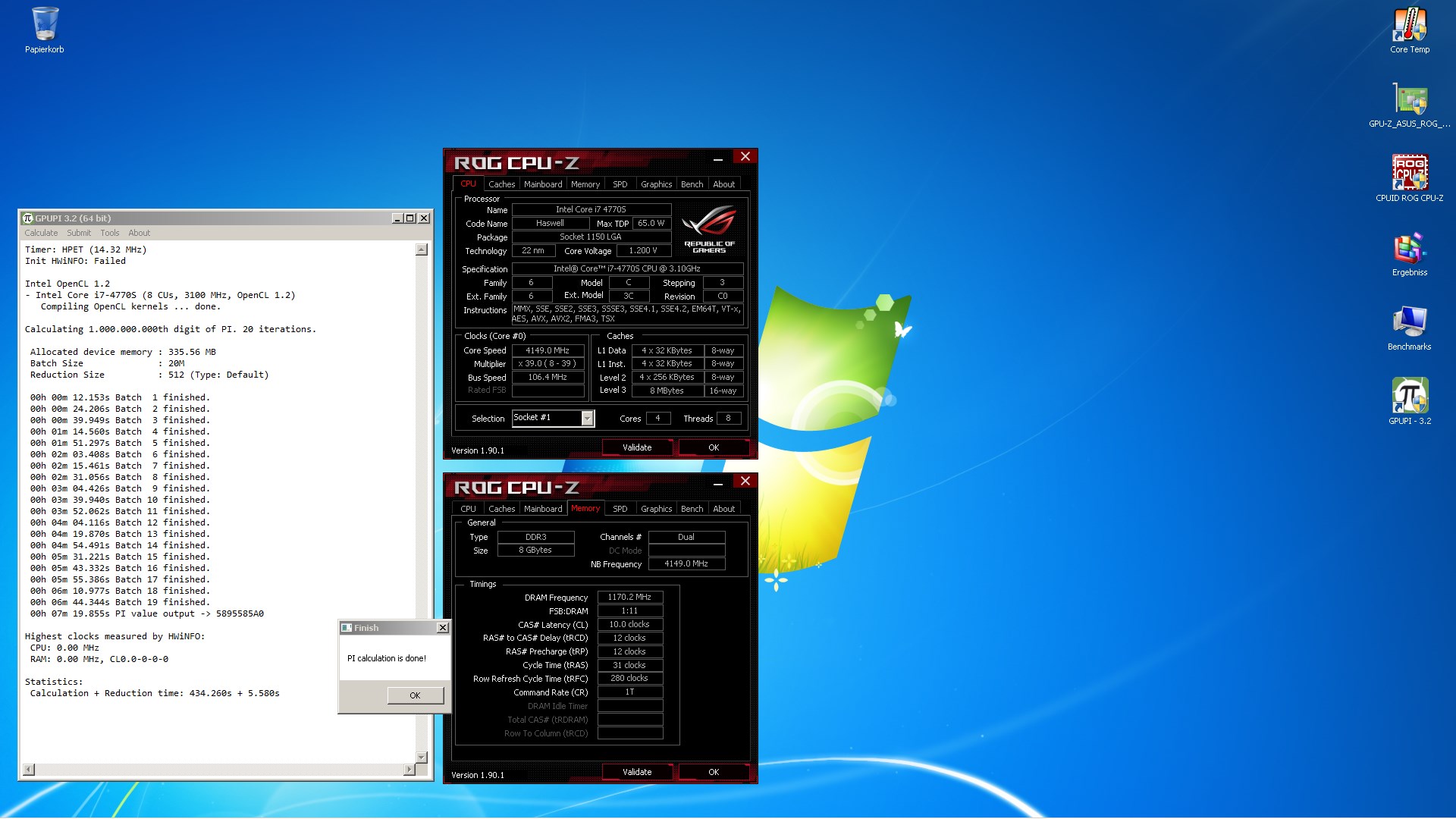1456x819 pixels.
Task: Click the GPUPI pi icon in the title bar
Action: [x=28, y=218]
